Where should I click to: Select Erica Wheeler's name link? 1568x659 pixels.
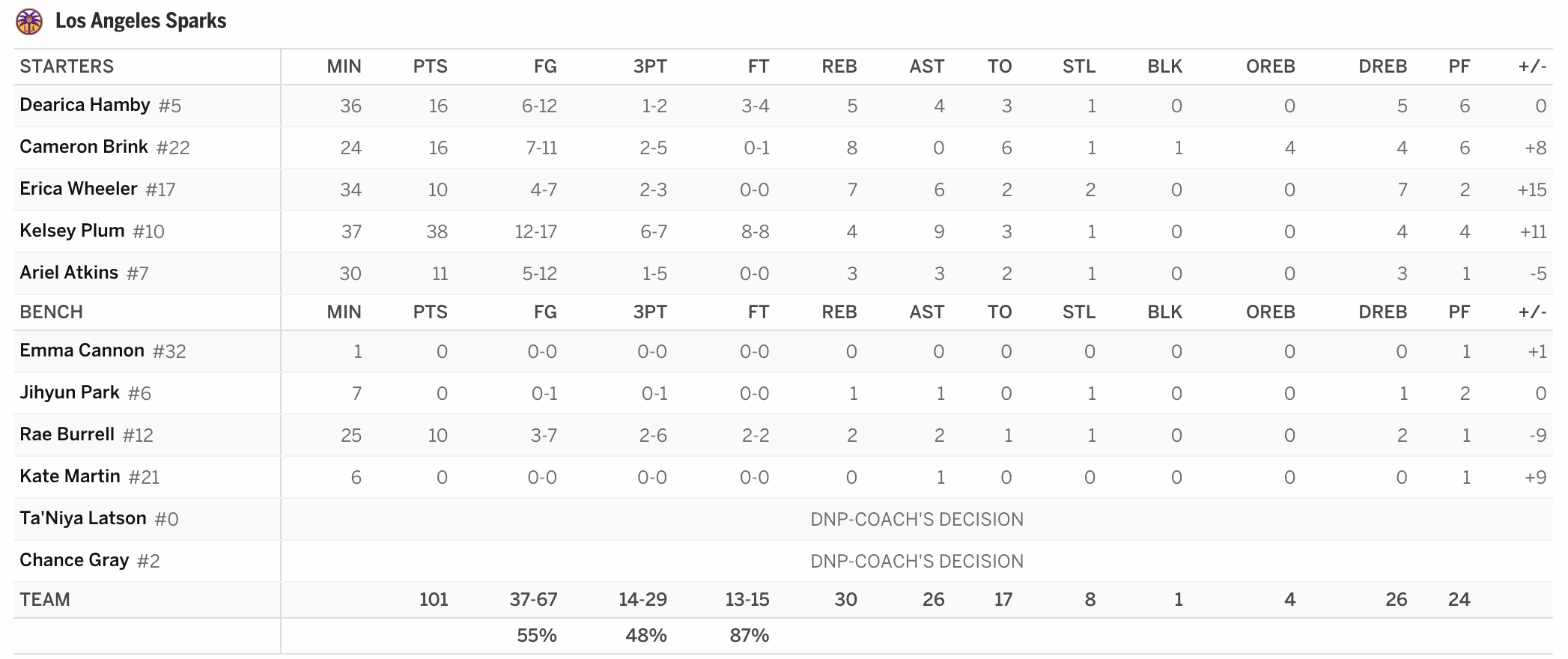pos(79,189)
